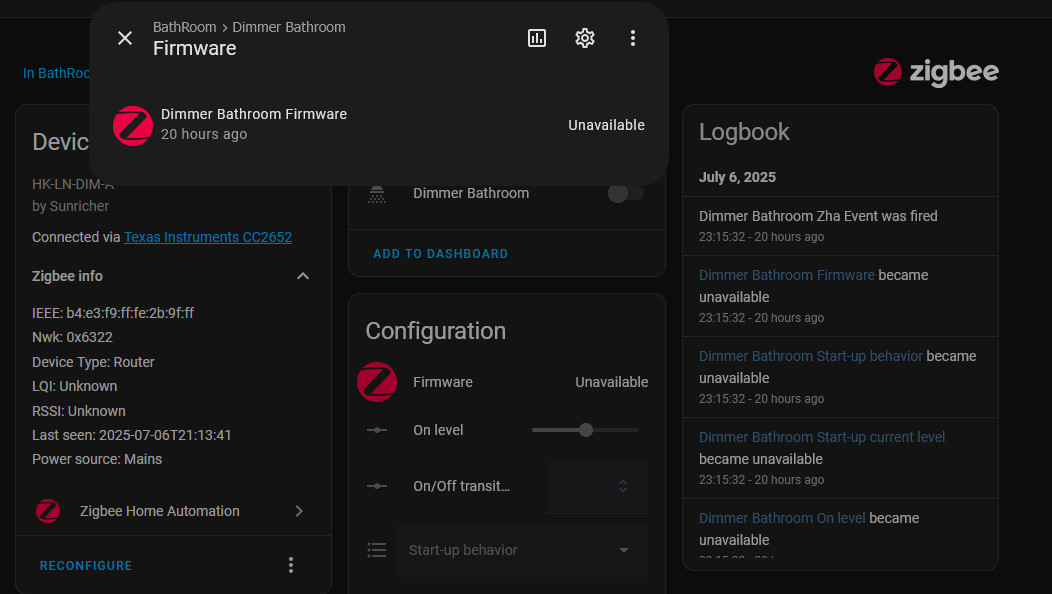Click the Texas Instruments CC2652 link
This screenshot has width=1052, height=594.
coord(208,237)
